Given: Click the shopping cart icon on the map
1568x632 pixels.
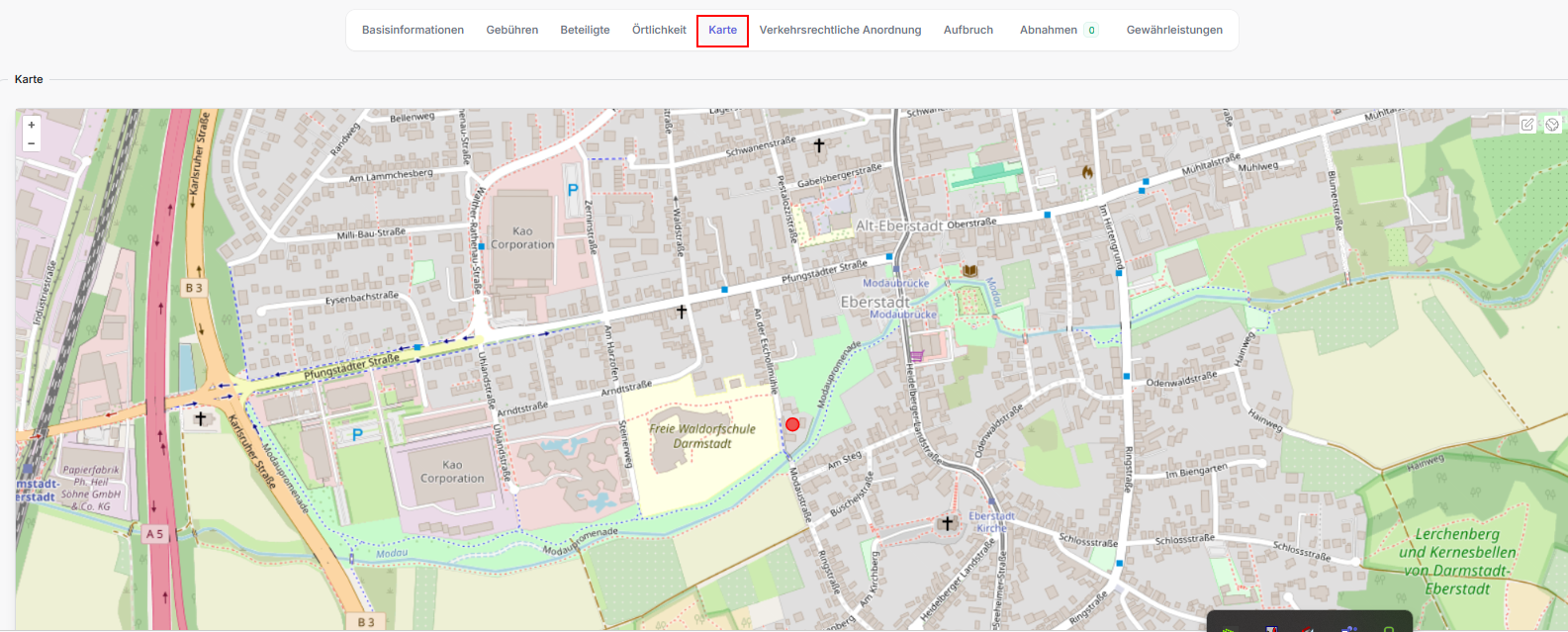Looking at the screenshot, I should point(916,356).
